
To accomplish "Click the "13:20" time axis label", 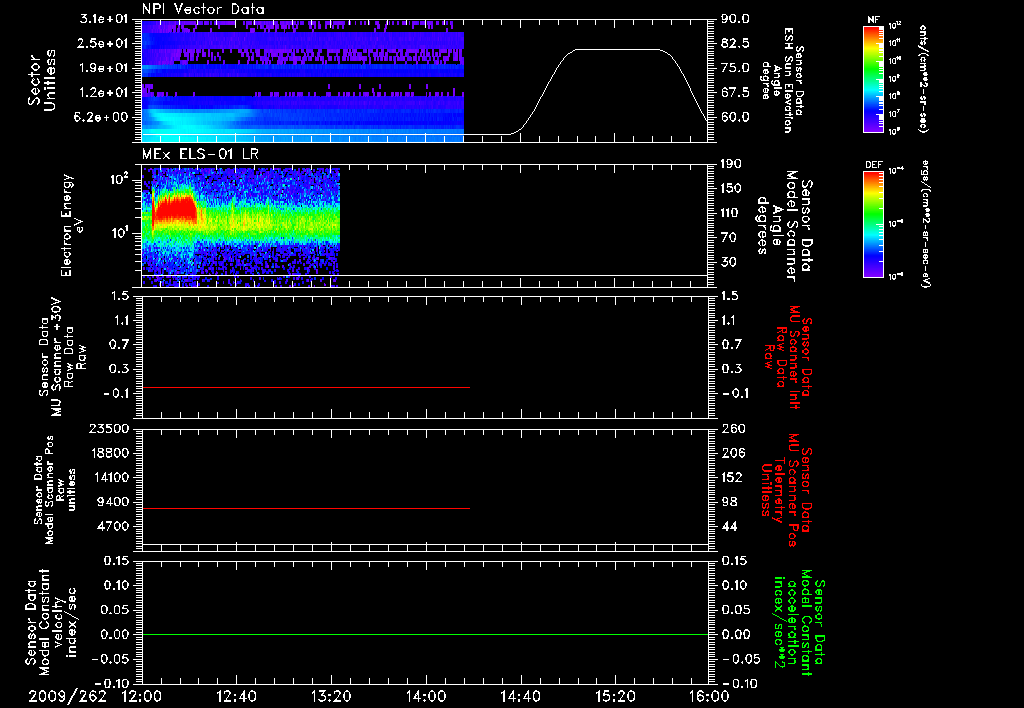I will pos(331,696).
